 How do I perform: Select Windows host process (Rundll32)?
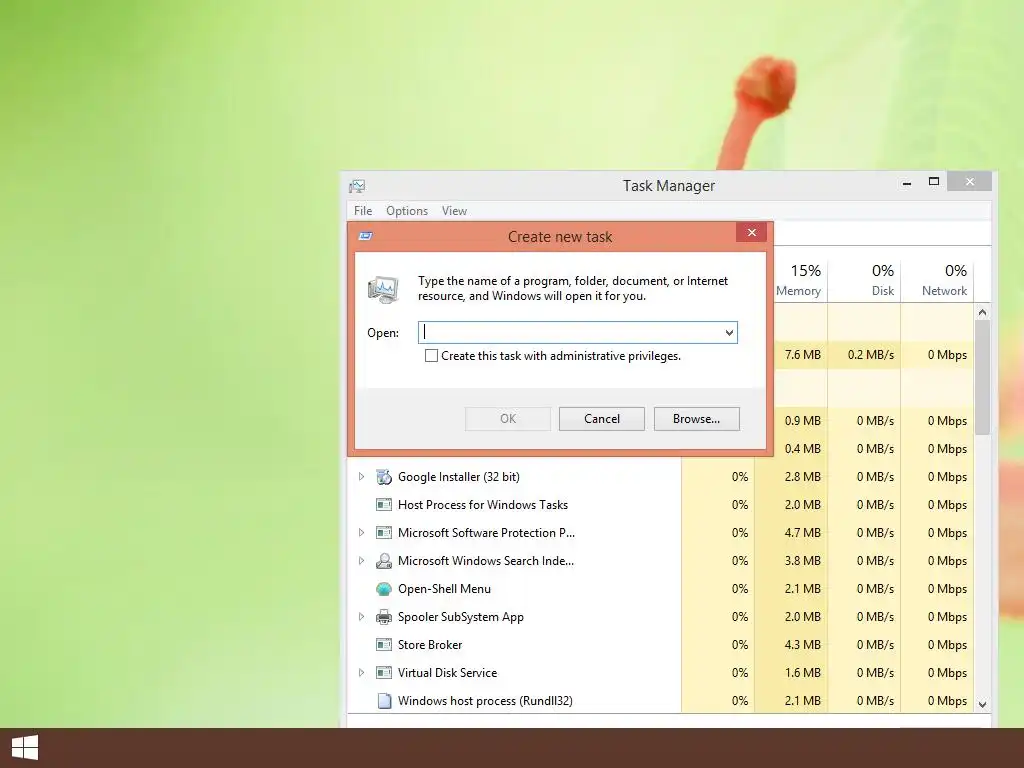coord(485,701)
